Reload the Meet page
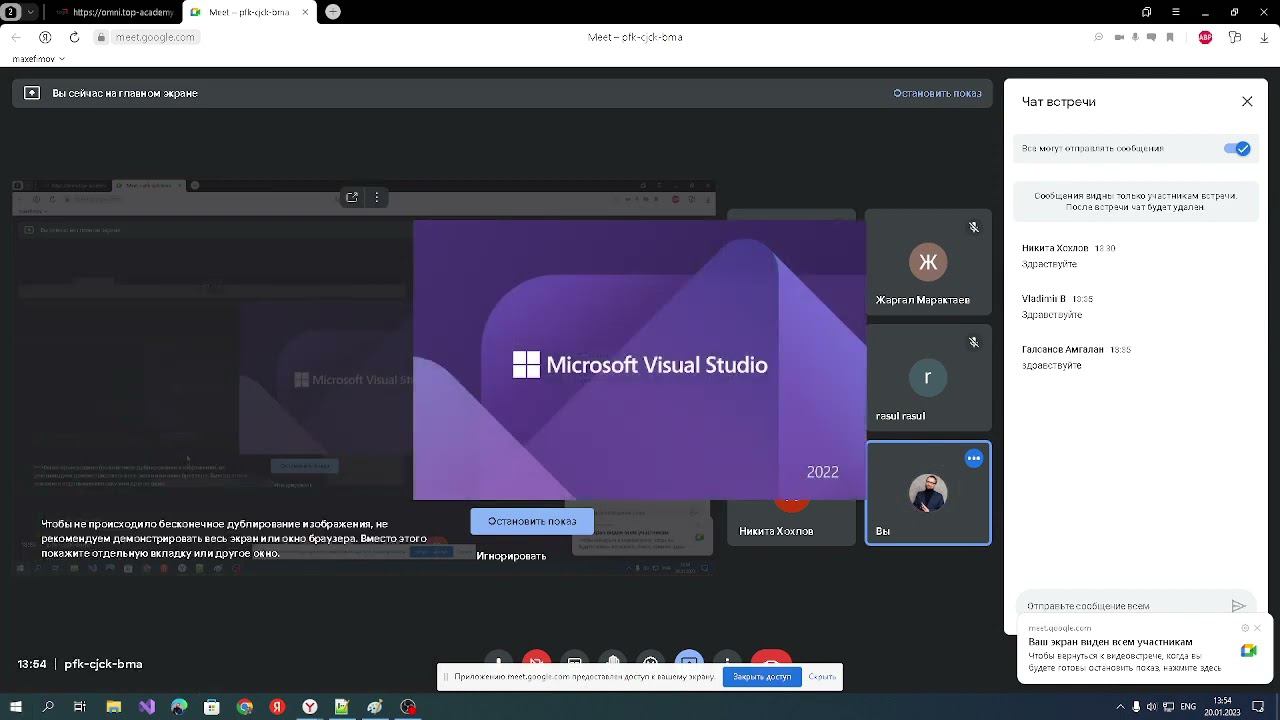Image resolution: width=1280 pixels, height=720 pixels. (x=74, y=37)
